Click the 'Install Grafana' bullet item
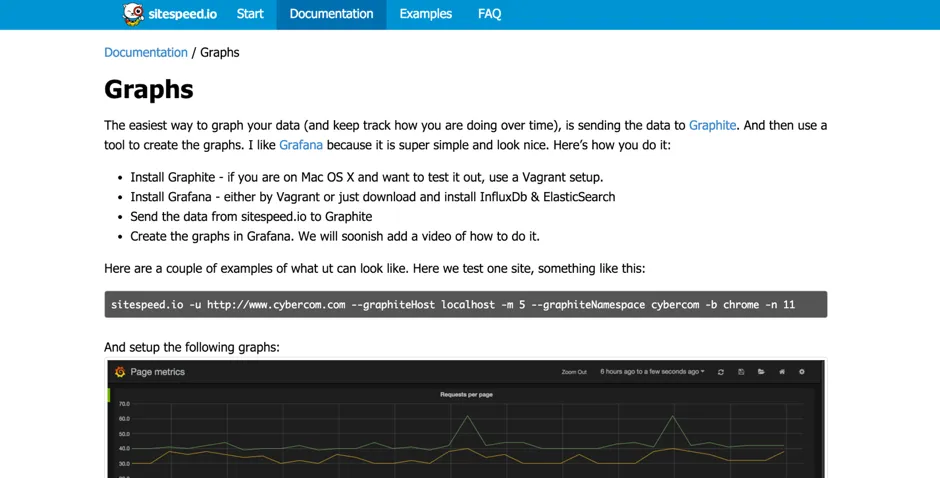Screen dimensions: 940x478 tap(373, 197)
